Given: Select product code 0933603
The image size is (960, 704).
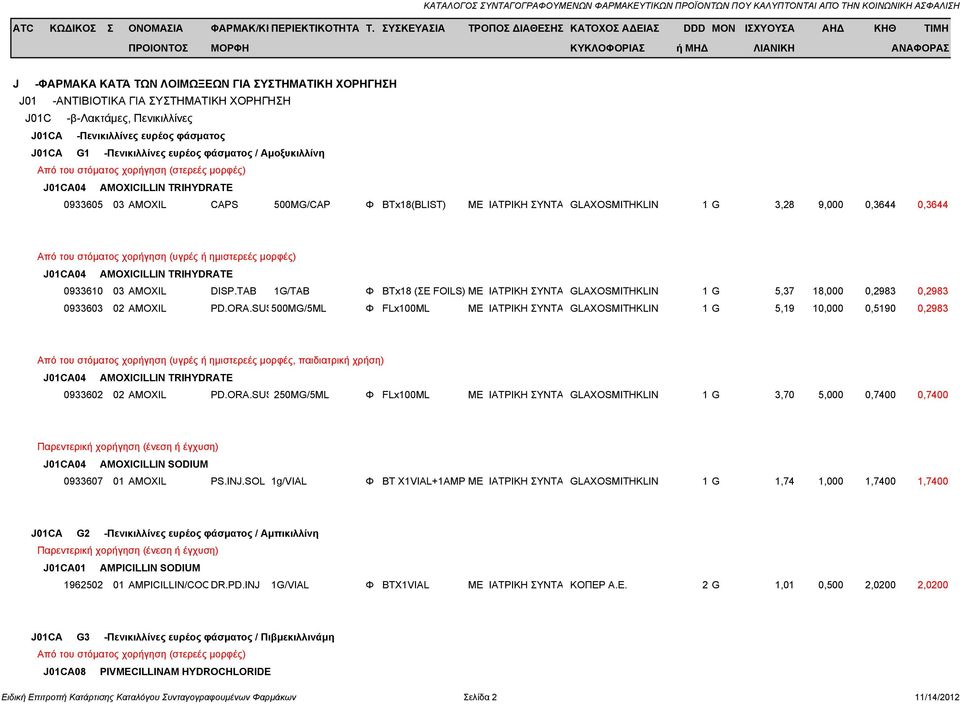Looking at the screenshot, I should (x=83, y=309).
